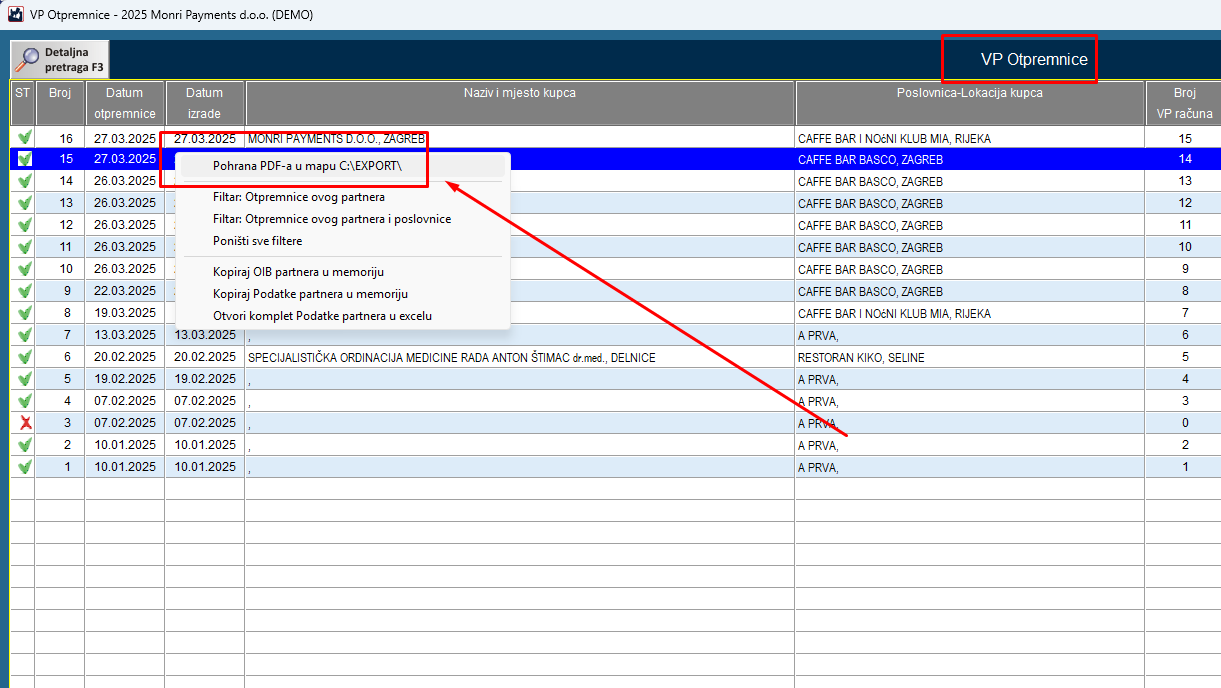Screen dimensions: 1221x688
Task: Click green check status icon for row 14
Action: pyautogui.click(x=25, y=181)
